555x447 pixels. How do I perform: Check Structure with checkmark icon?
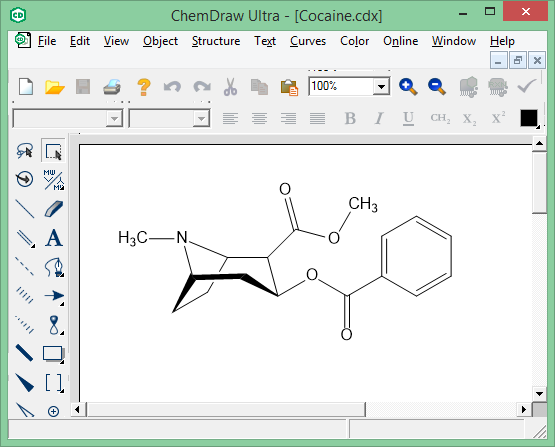click(527, 86)
